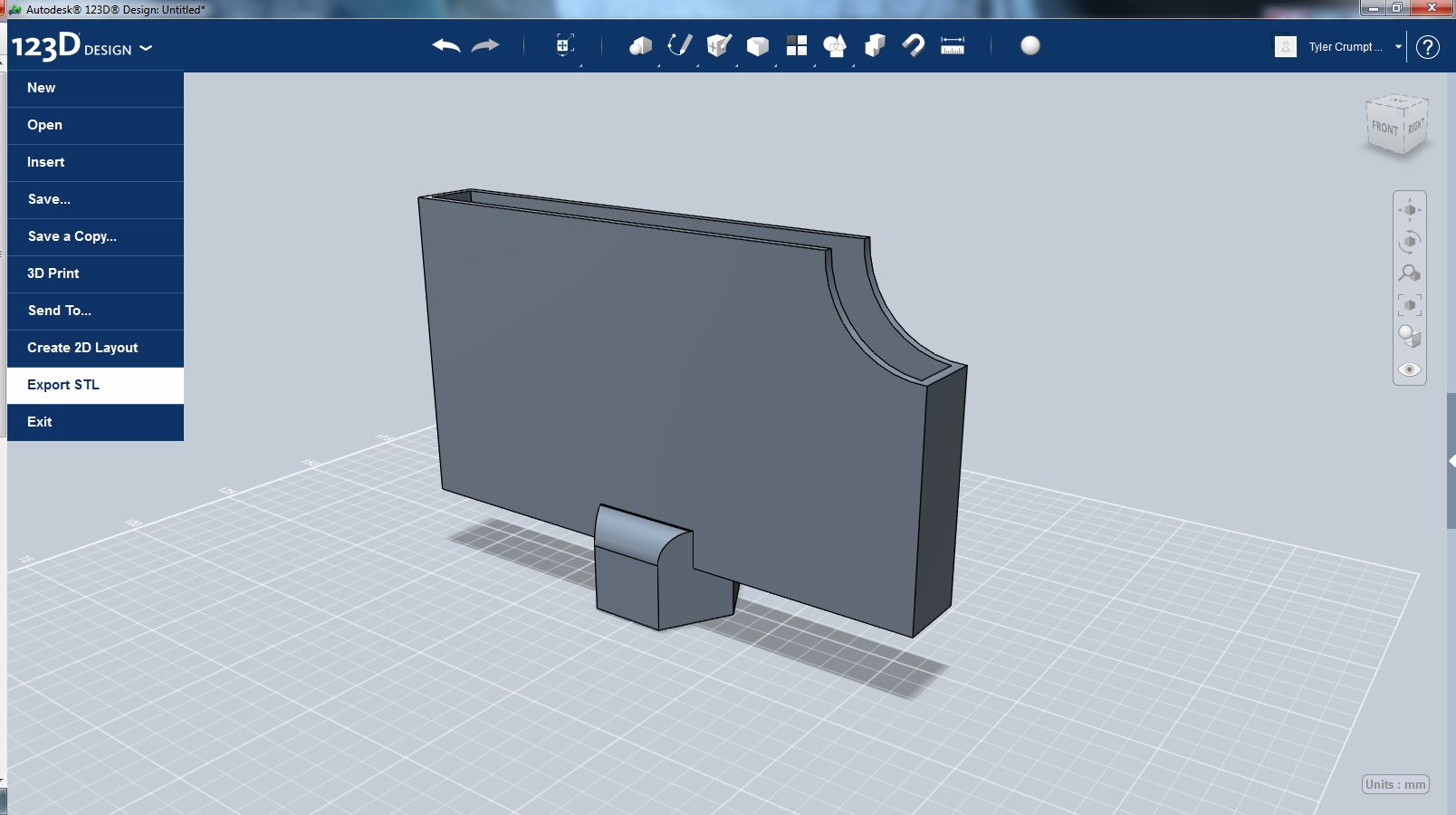The height and width of the screenshot is (815, 1456).
Task: Choose Open from the menu
Action: click(95, 126)
